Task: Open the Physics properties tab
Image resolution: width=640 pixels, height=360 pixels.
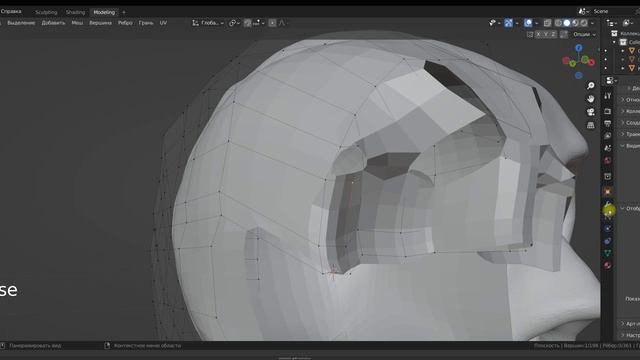Action: tap(608, 228)
